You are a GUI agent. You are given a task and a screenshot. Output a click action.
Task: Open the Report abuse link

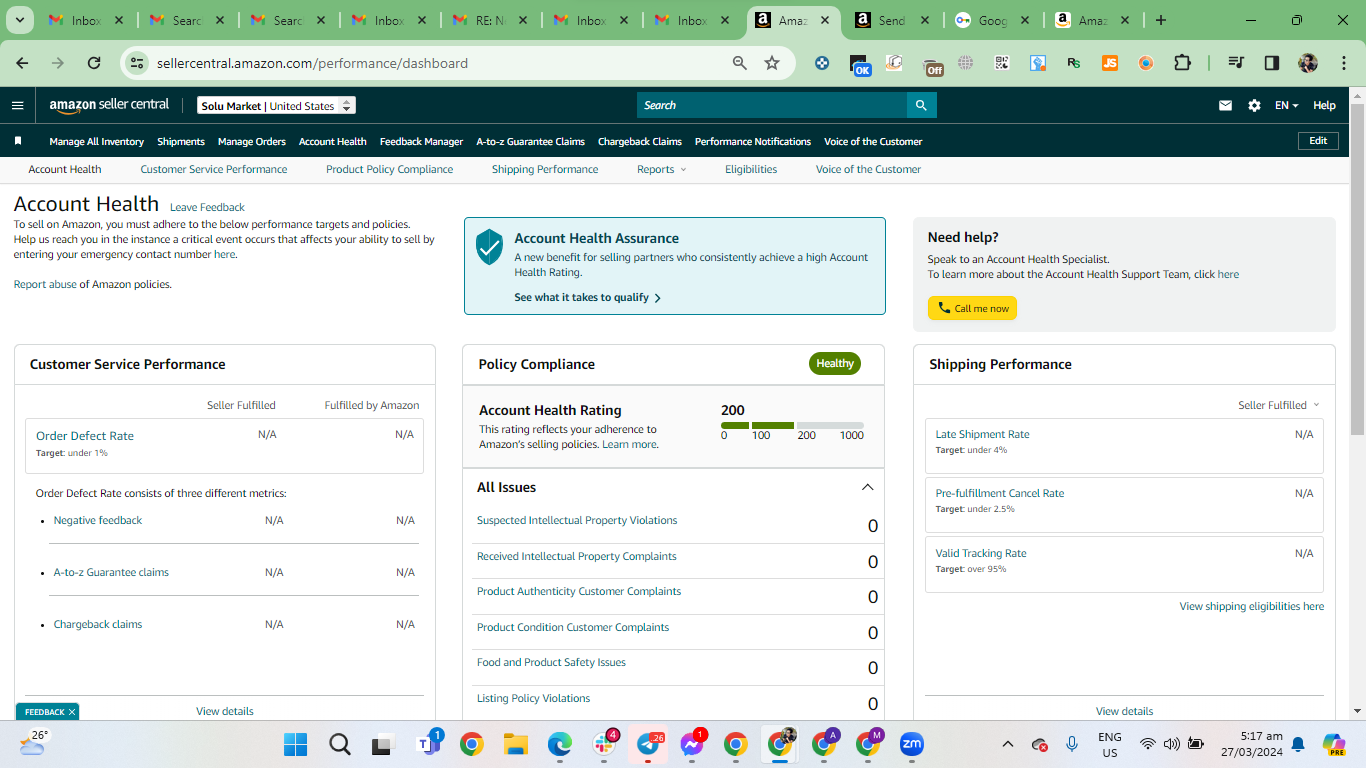[x=45, y=284]
